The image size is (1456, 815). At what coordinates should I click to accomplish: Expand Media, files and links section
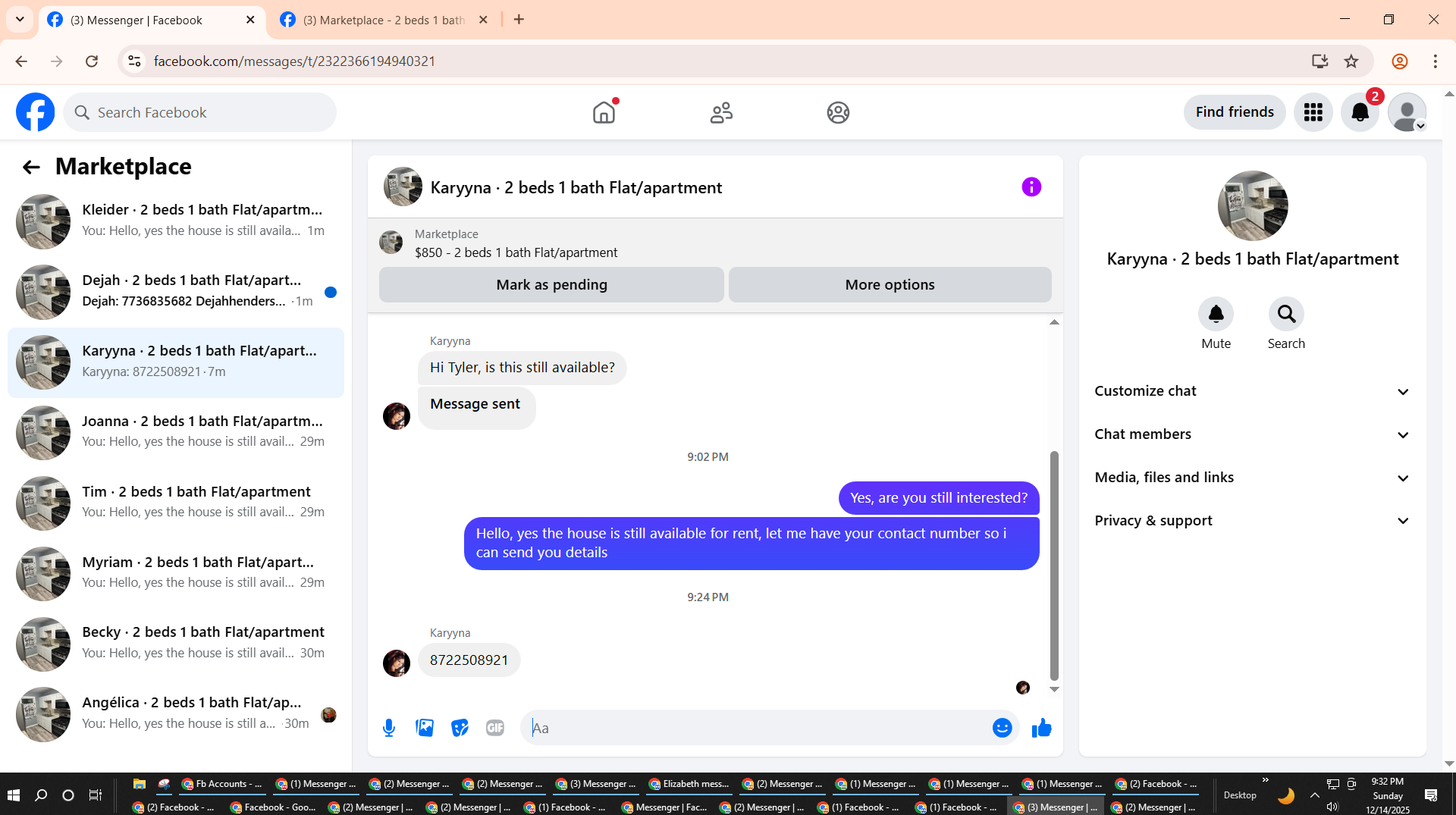click(x=1252, y=478)
